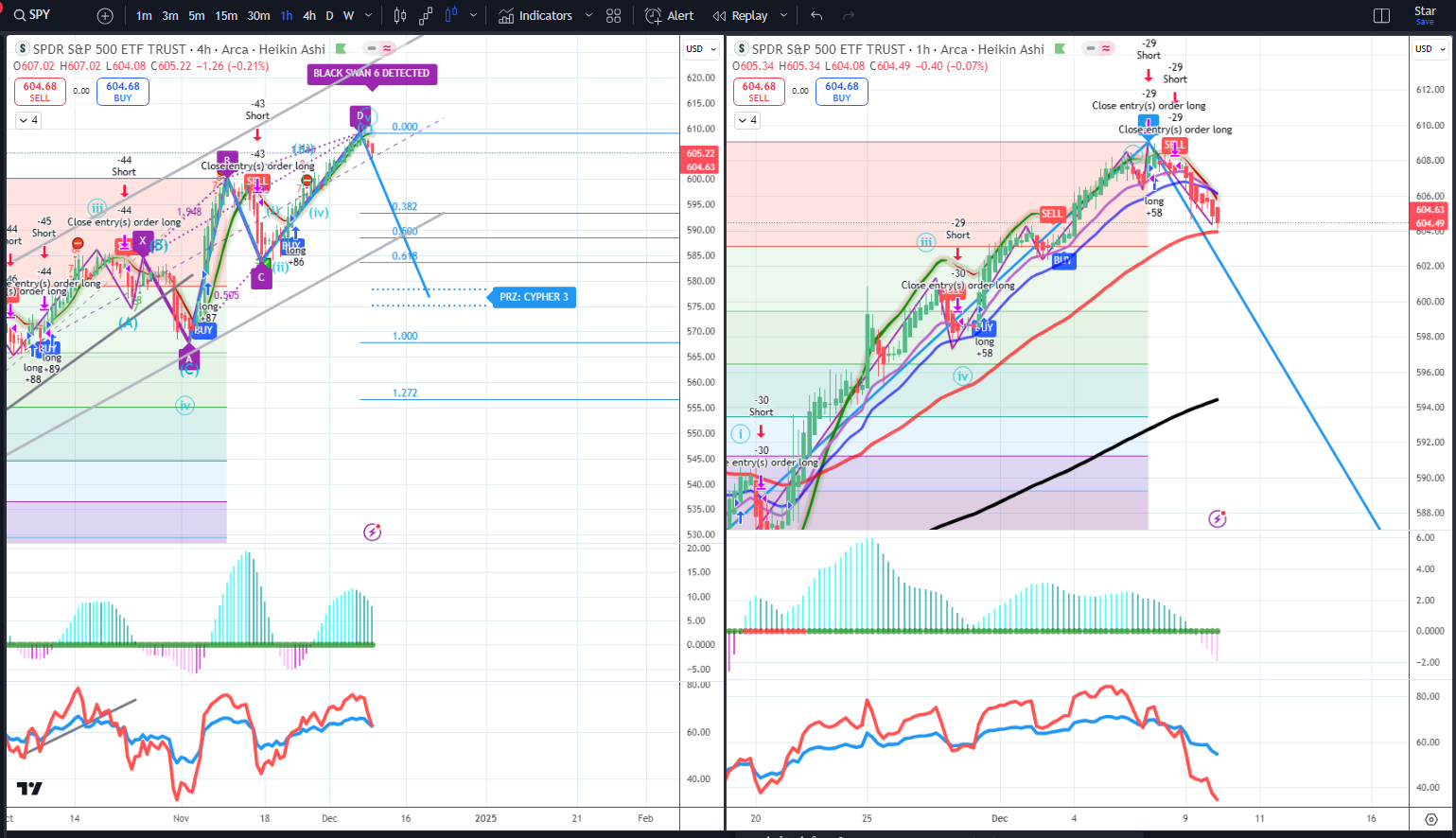The width and height of the screenshot is (1456, 838).
Task: Open USD currency dropdown on 4h chart
Action: point(701,49)
